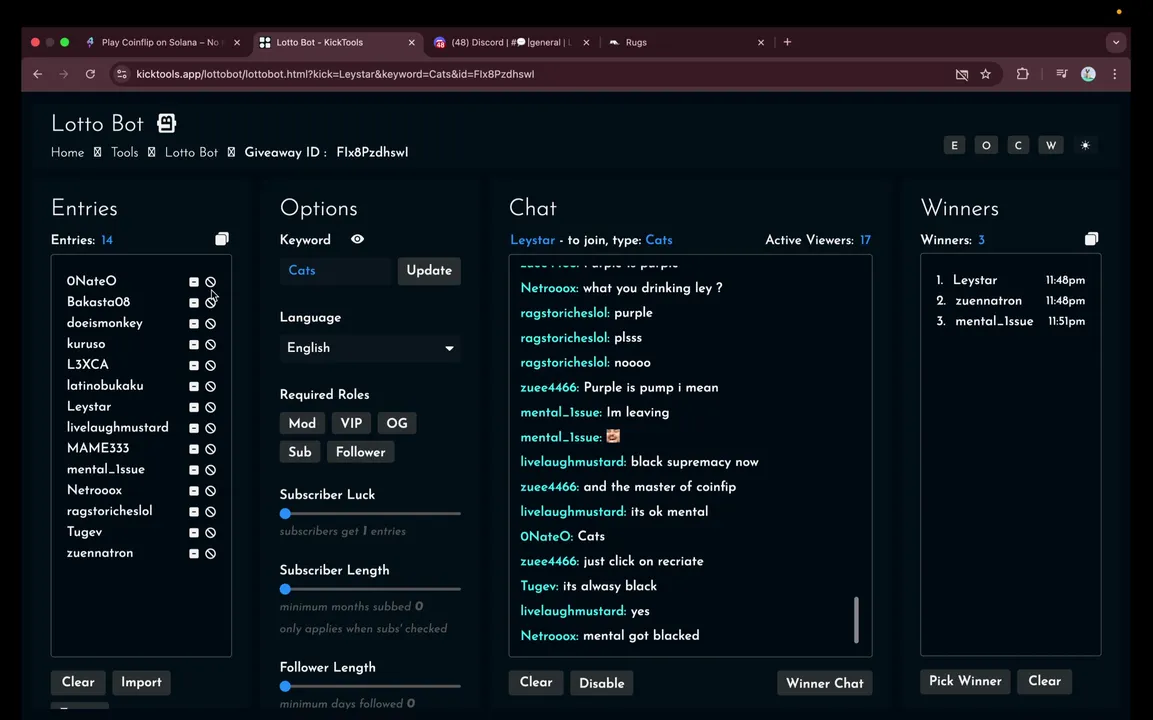Image resolution: width=1153 pixels, height=720 pixels.
Task: Ban ragstoricheslol using the block icon
Action: (x=210, y=512)
